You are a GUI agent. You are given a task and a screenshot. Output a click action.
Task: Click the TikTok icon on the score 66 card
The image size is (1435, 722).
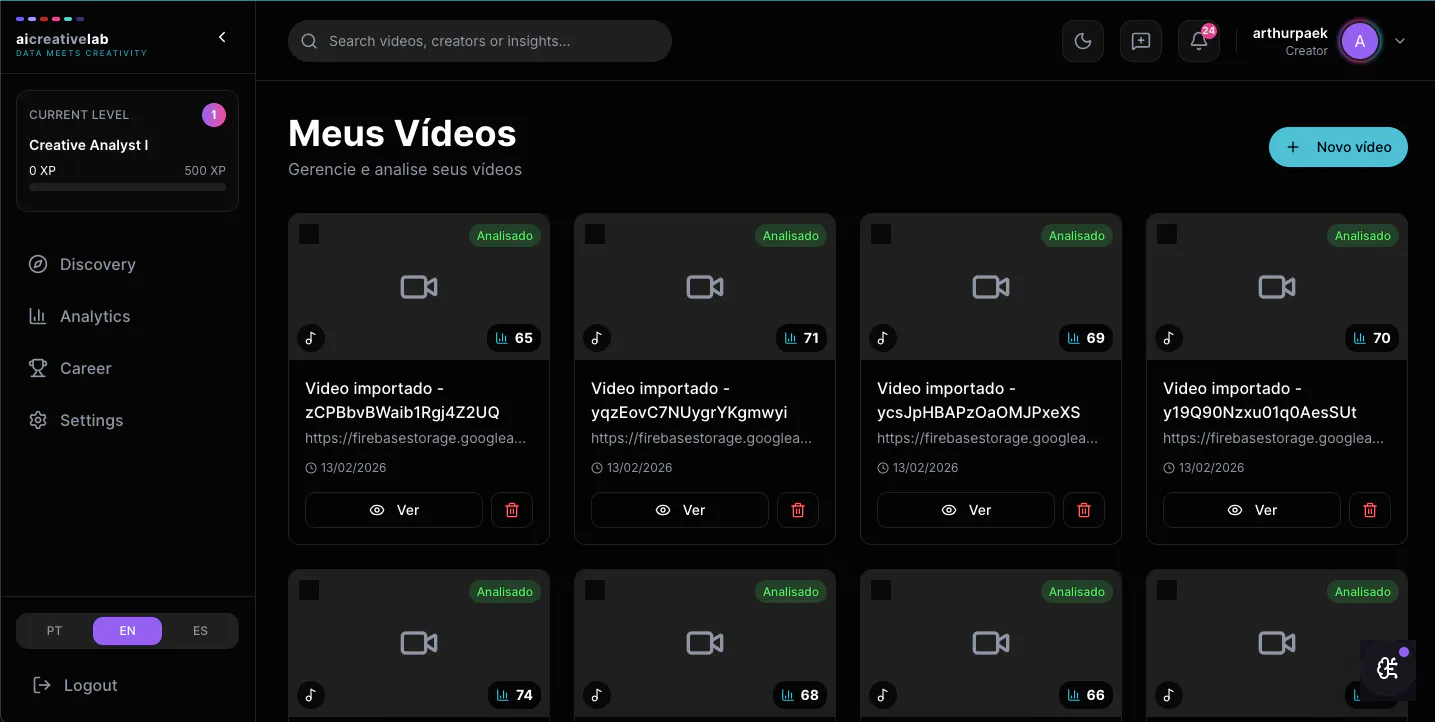click(x=883, y=694)
